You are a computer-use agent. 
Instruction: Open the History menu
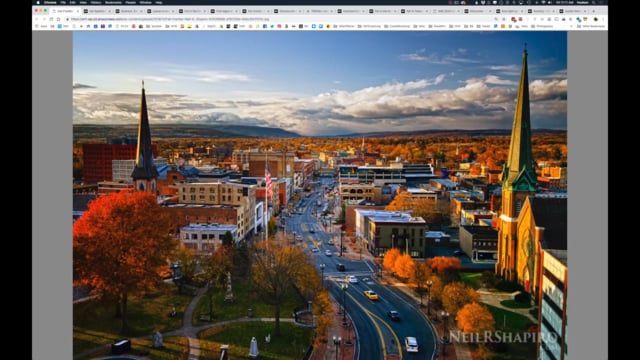[96, 2]
